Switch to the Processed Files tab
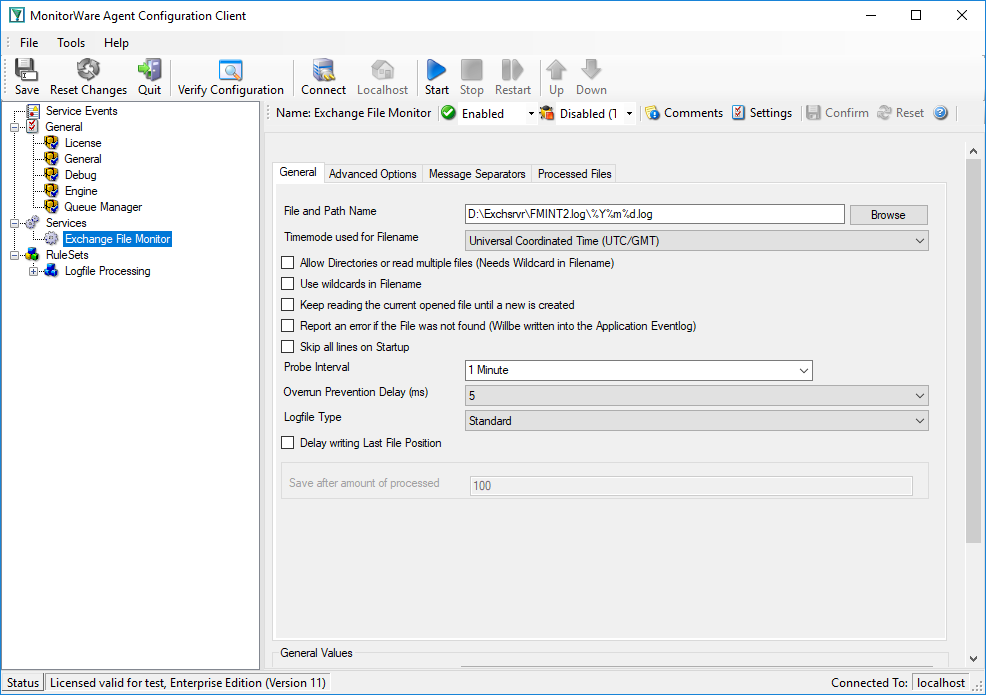Screen dimensions: 986x695 click(x=574, y=174)
